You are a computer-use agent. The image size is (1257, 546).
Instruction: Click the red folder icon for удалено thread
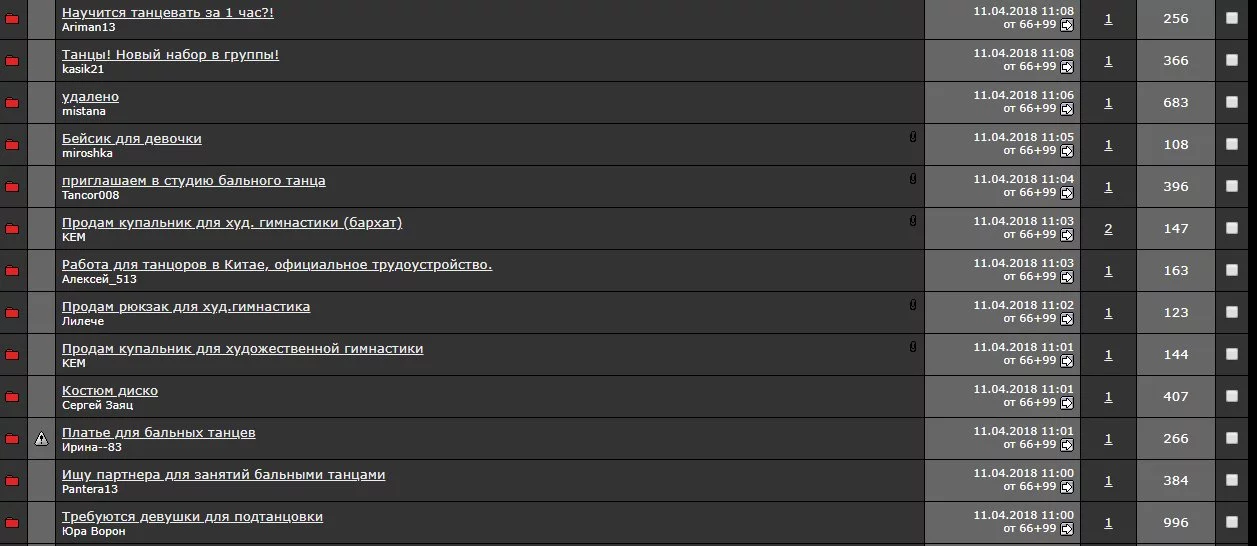pyautogui.click(x=12, y=103)
